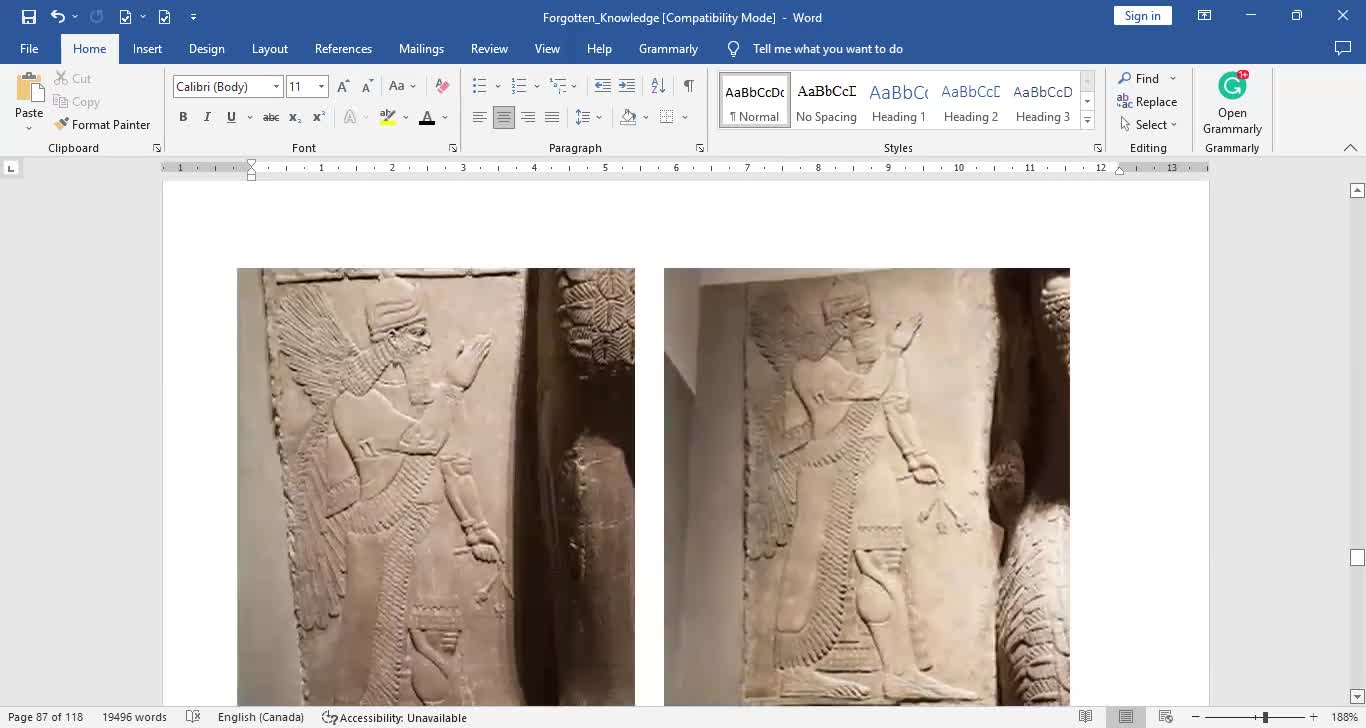Image resolution: width=1366 pixels, height=728 pixels.
Task: Increase font size with Grow Font icon
Action: click(343, 87)
